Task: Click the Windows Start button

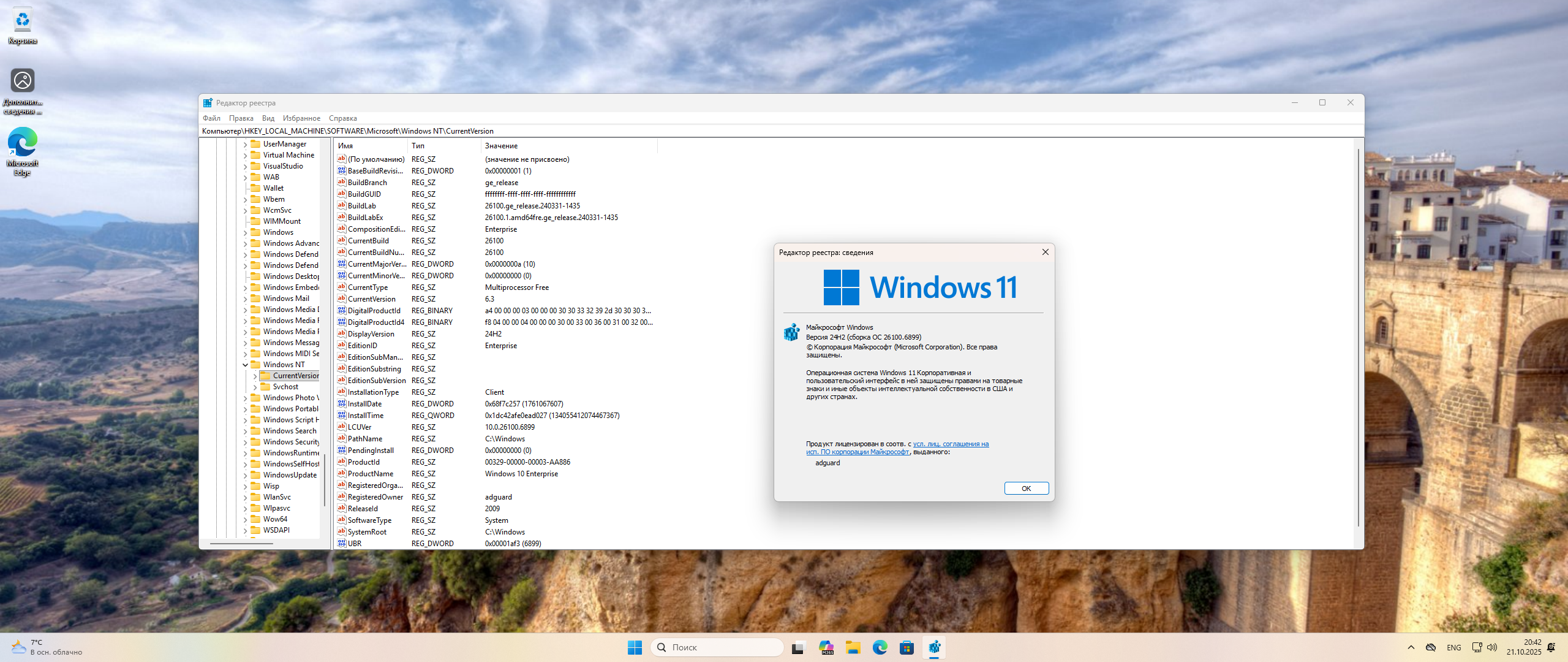Action: point(635,647)
